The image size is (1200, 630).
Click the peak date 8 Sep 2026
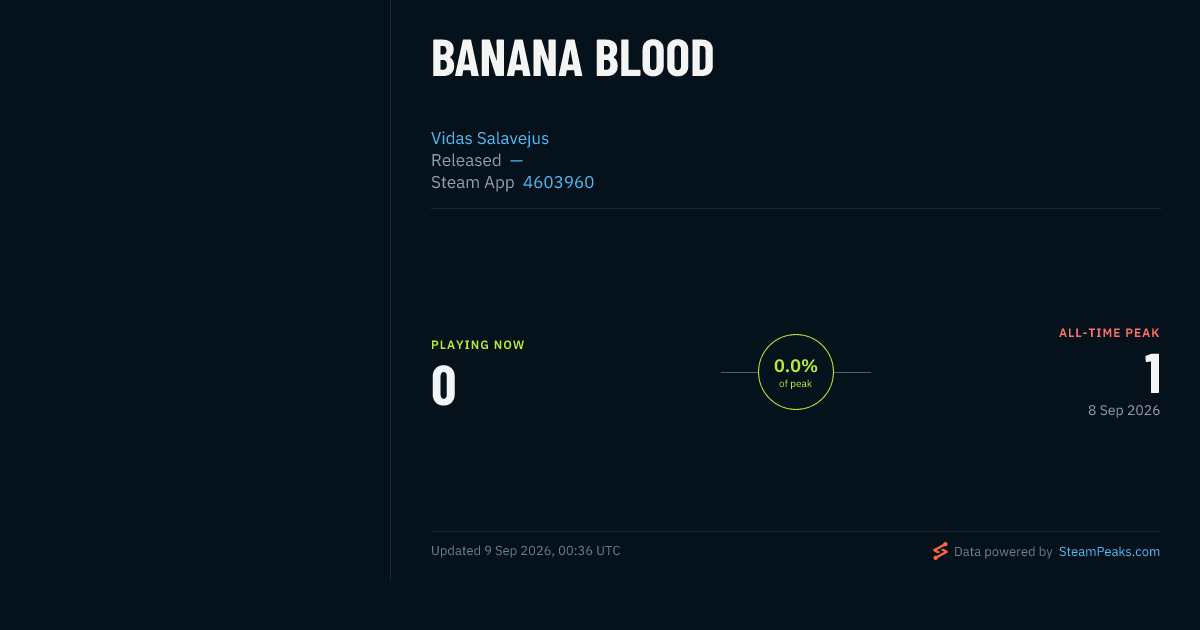pyautogui.click(x=1124, y=410)
